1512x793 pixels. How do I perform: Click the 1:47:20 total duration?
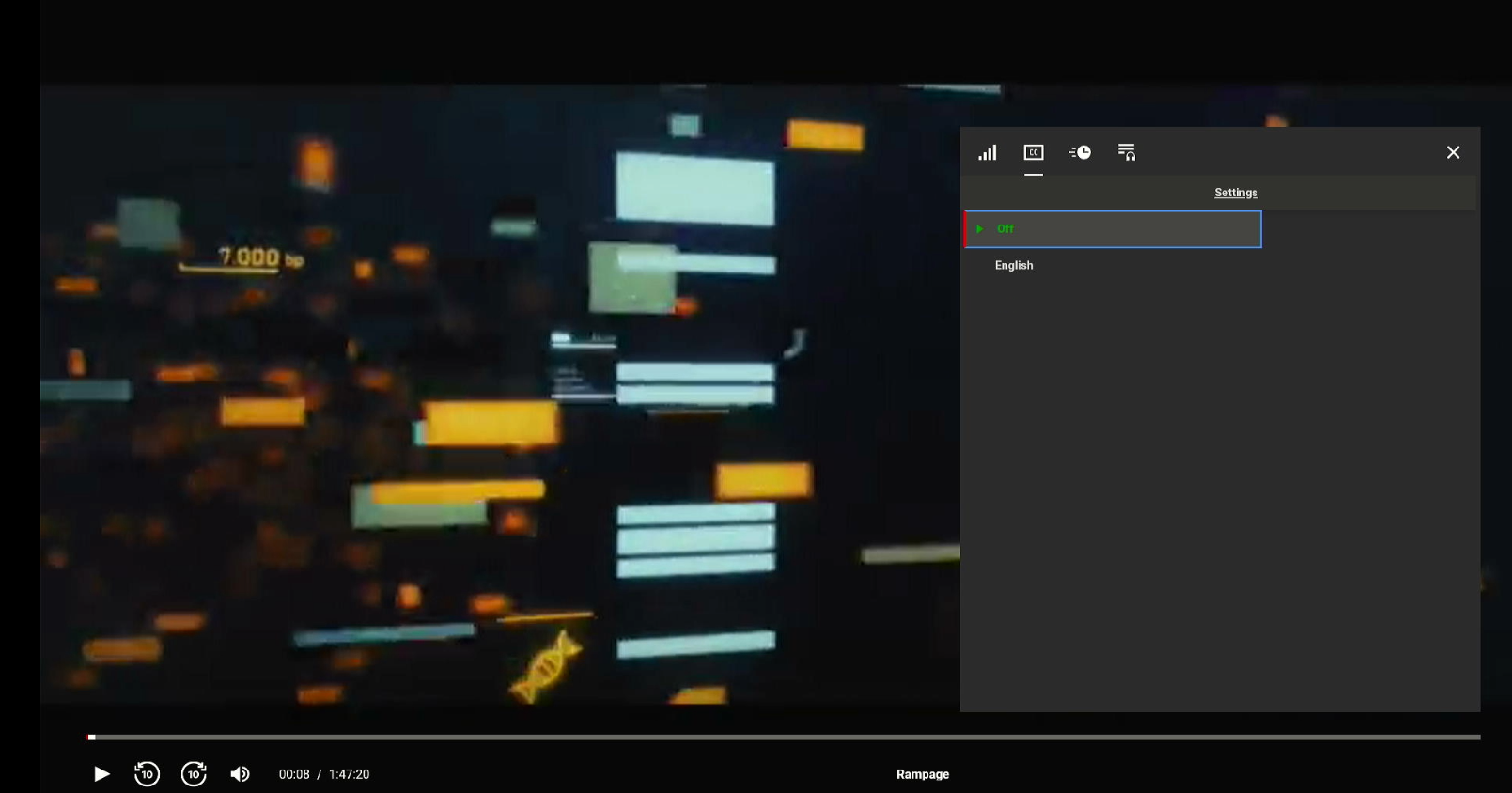(x=349, y=774)
